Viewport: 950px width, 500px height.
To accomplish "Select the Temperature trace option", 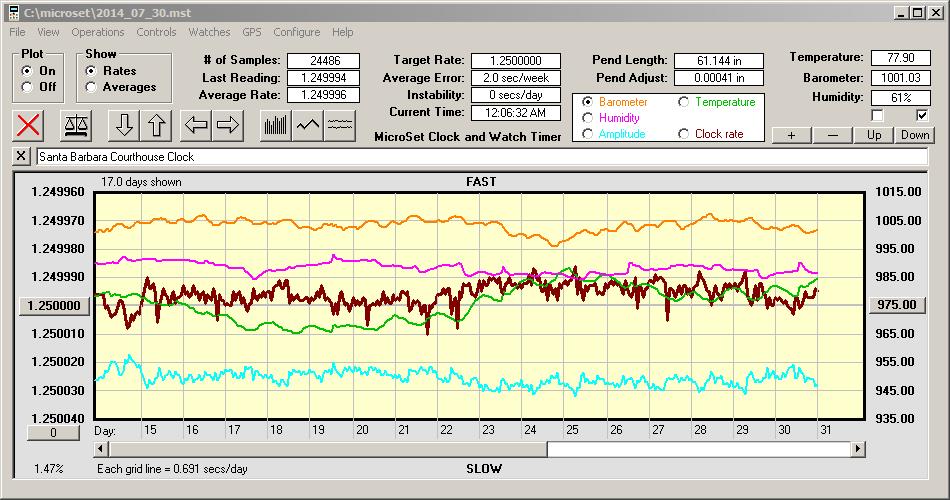I will pyautogui.click(x=683, y=102).
